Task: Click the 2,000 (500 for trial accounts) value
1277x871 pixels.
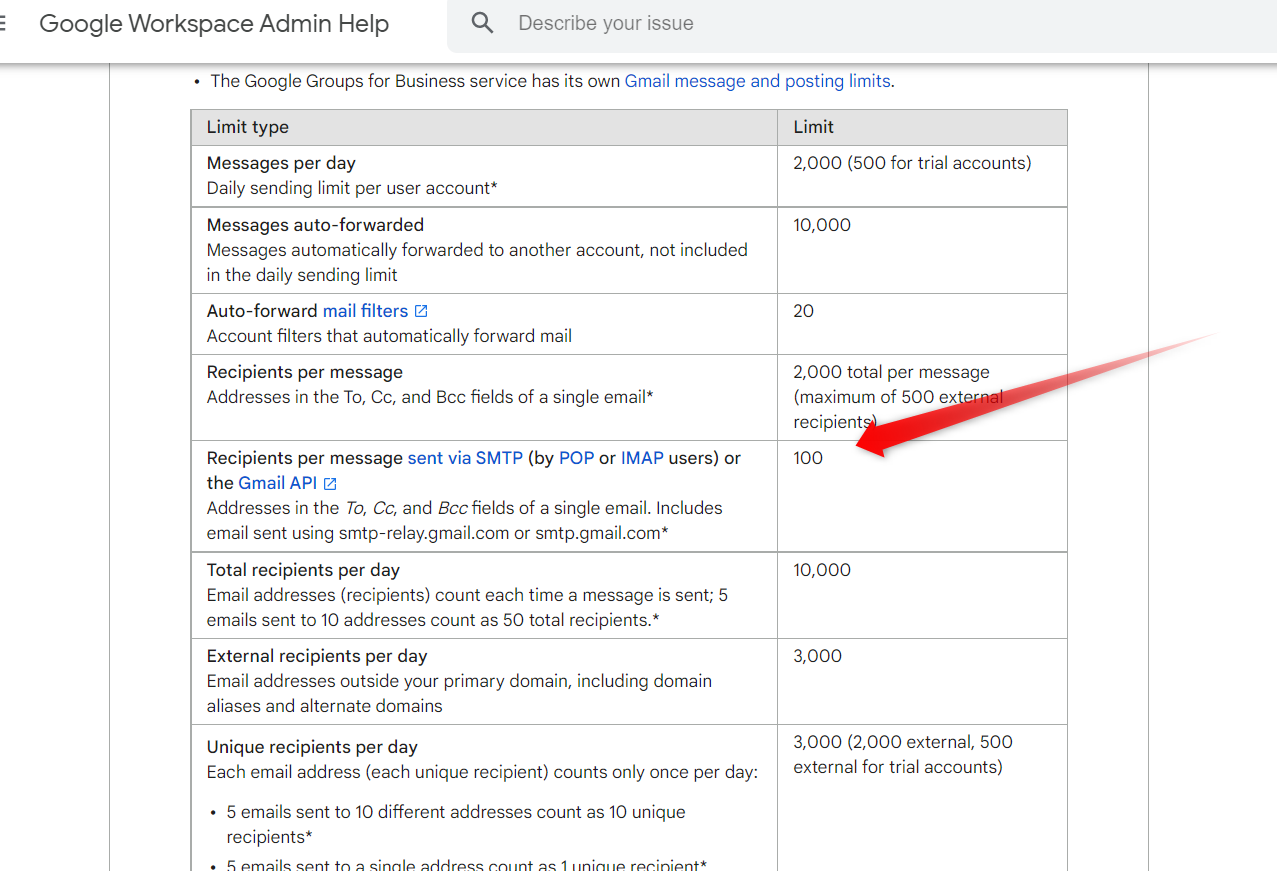Action: tap(912, 163)
